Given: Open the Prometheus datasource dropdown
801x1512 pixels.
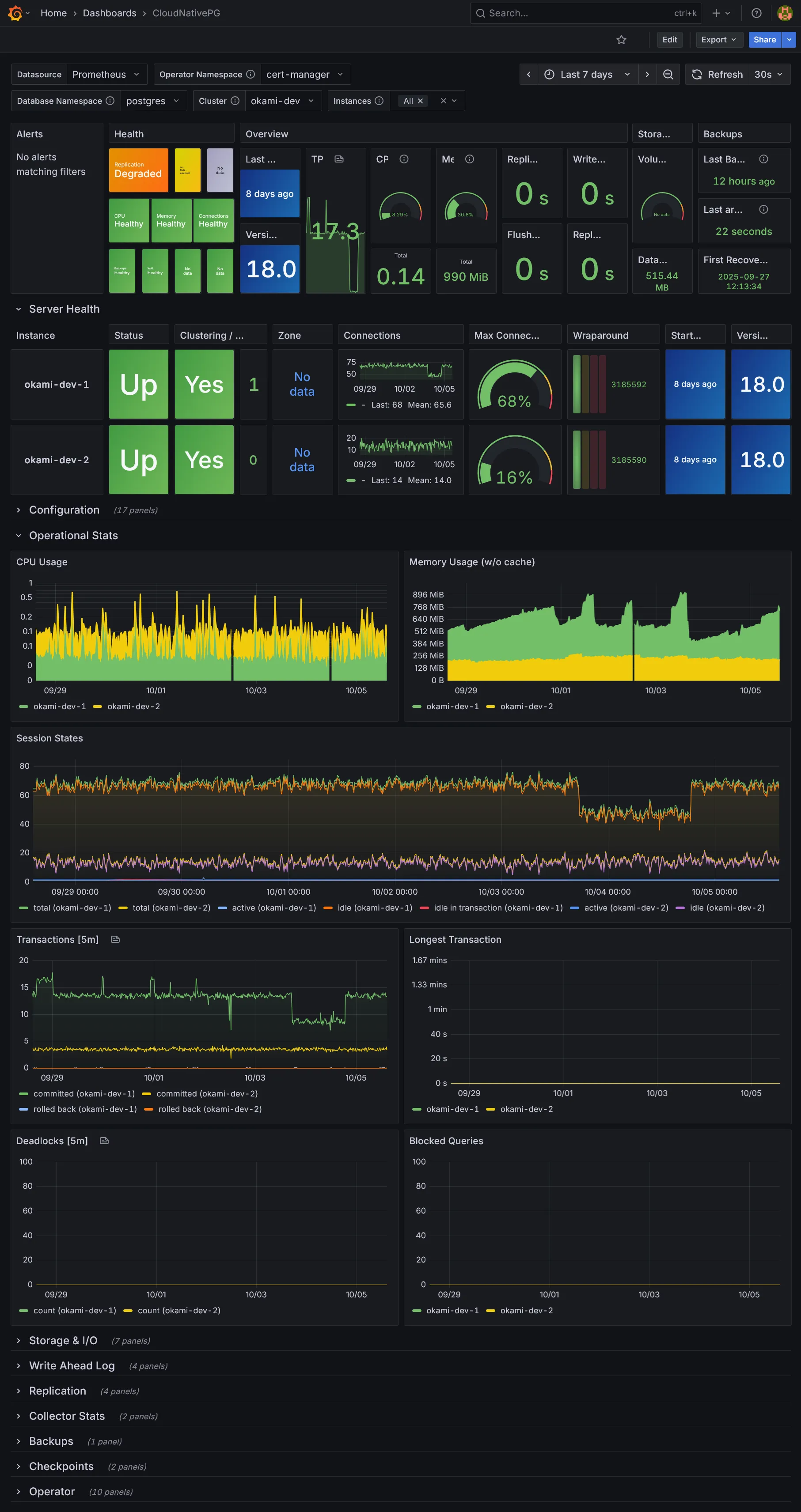Looking at the screenshot, I should tap(106, 74).
